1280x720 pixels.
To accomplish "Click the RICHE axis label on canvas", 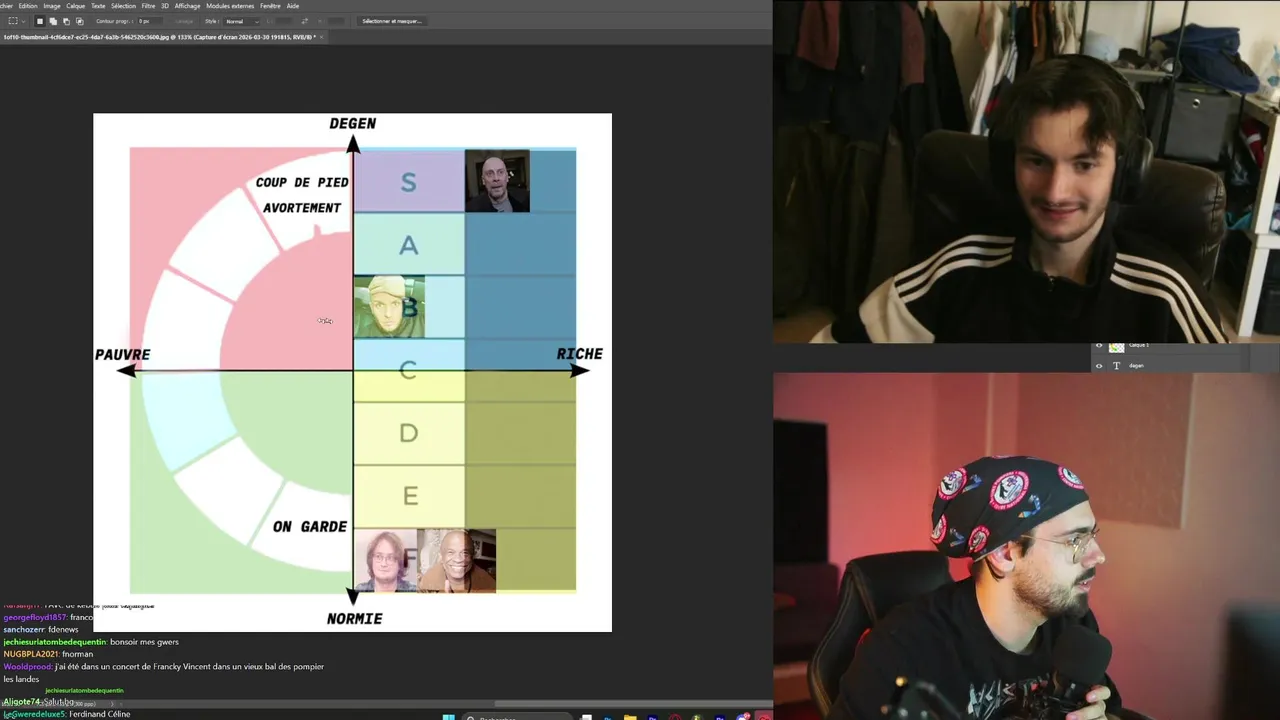I will click(x=579, y=353).
